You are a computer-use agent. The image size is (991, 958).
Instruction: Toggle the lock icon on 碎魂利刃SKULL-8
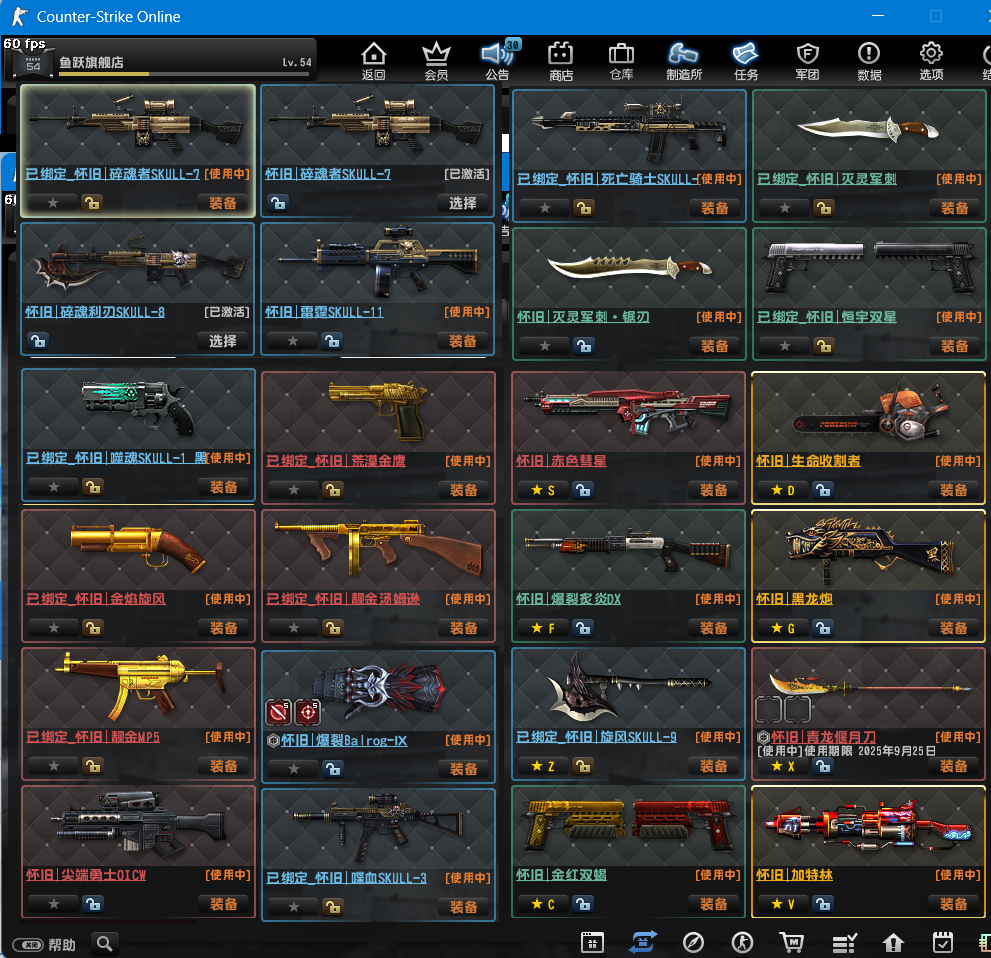[x=38, y=341]
